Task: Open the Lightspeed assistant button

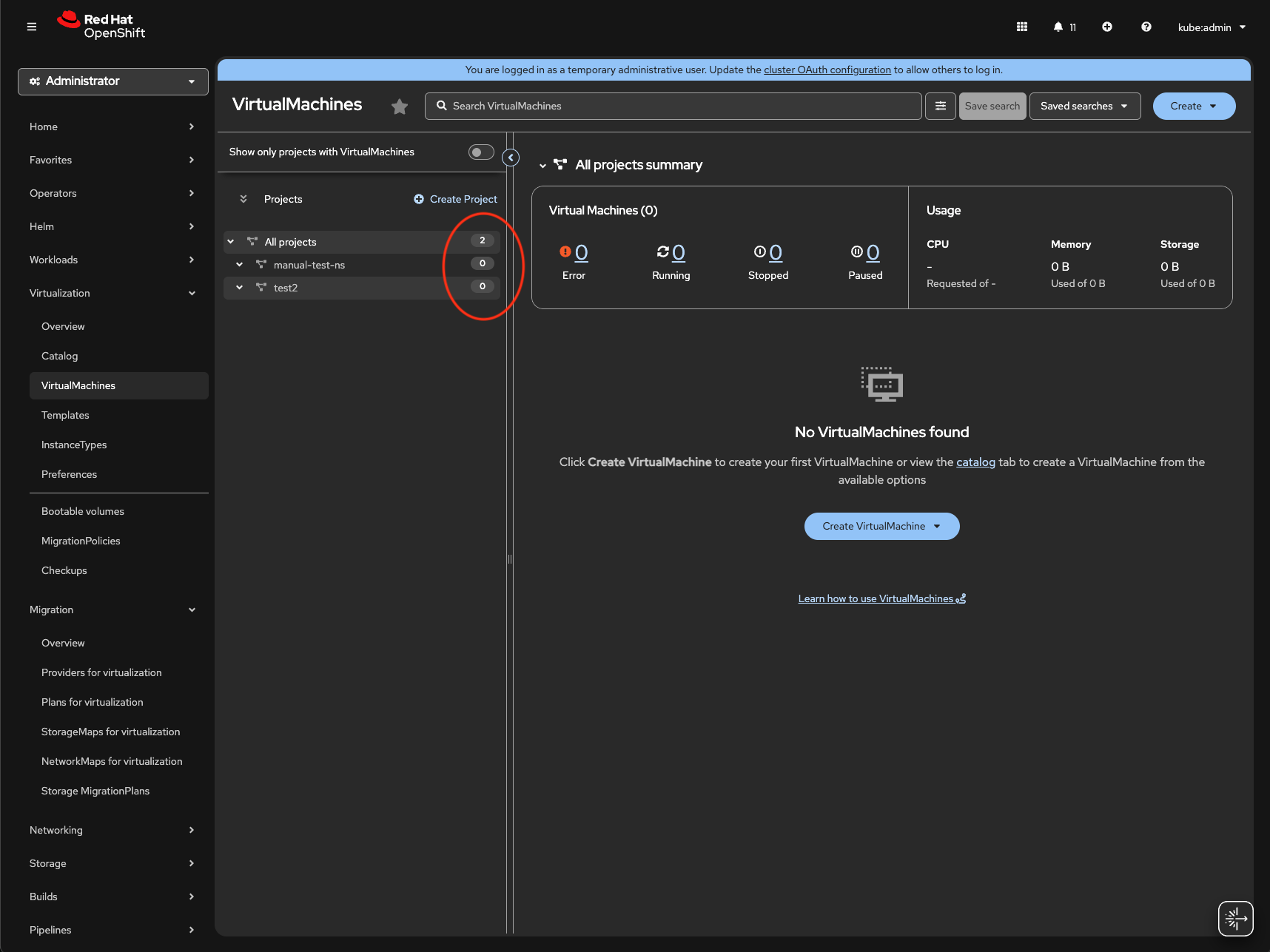Action: 1235,919
